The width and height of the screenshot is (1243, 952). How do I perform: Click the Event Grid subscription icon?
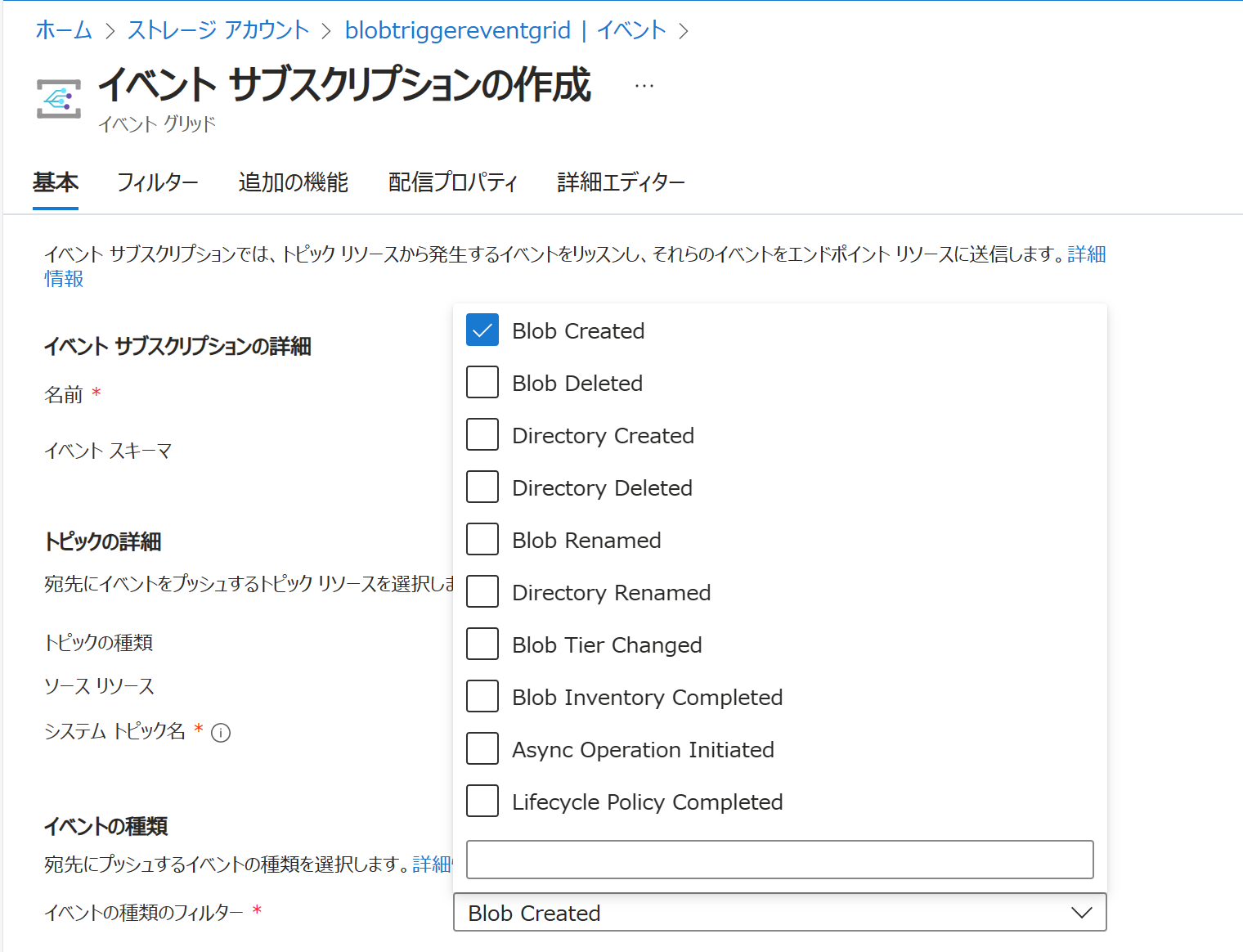click(59, 99)
